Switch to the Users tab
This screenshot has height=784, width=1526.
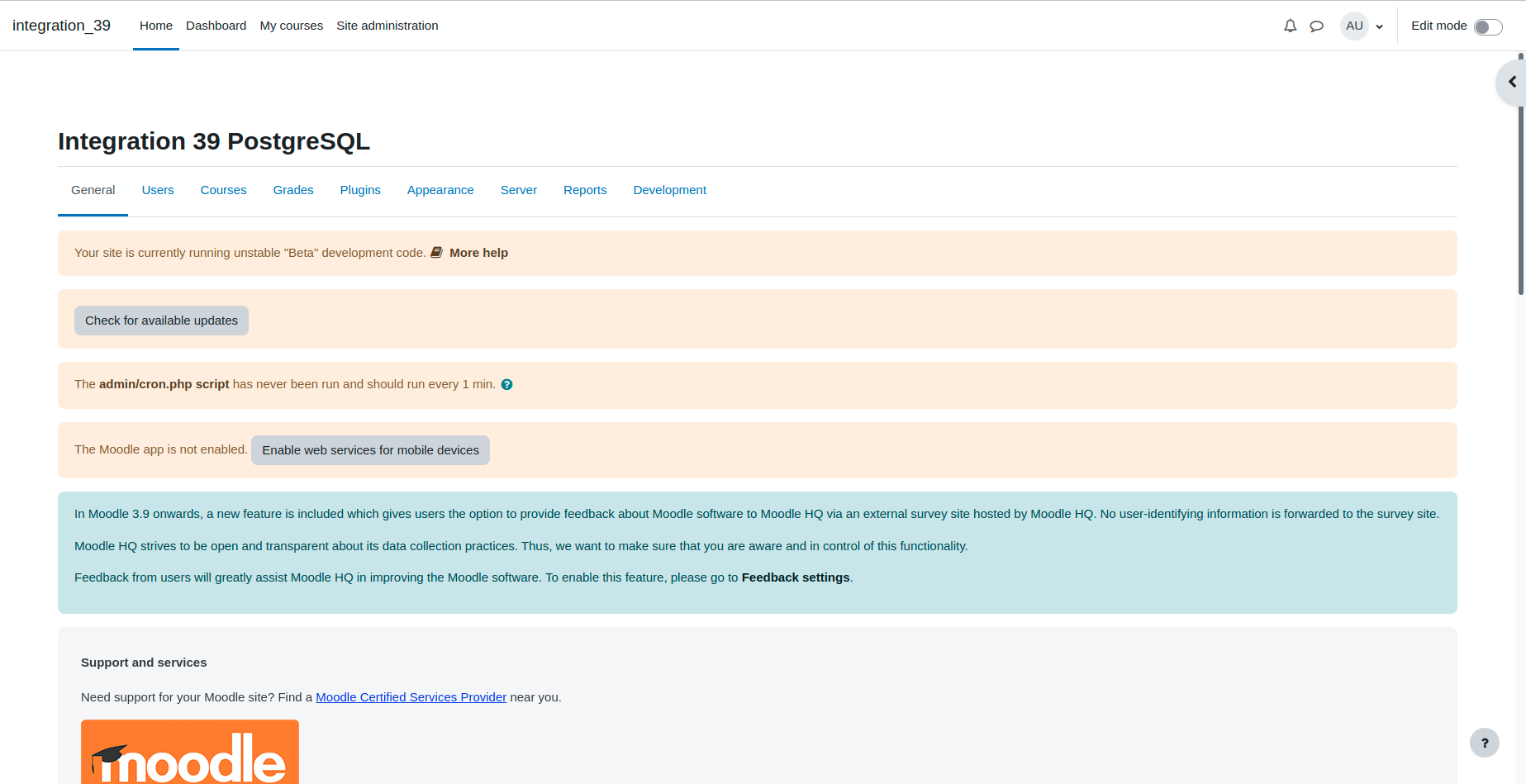pos(158,190)
